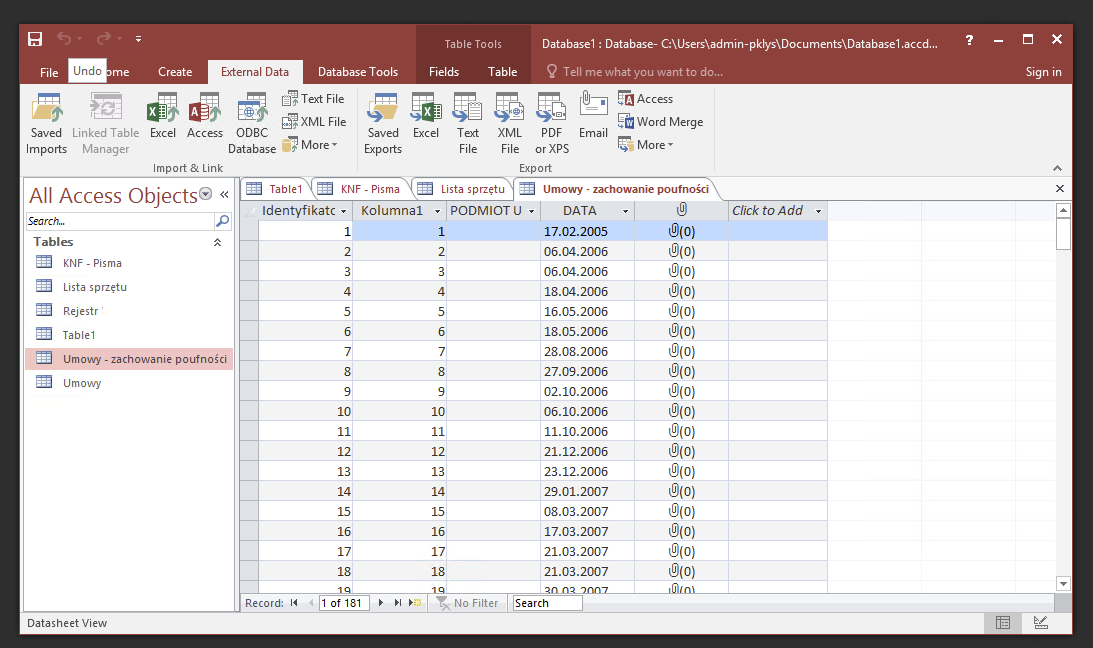Click the Word Merge icon
Viewport: 1093px width, 648px height.
661,121
